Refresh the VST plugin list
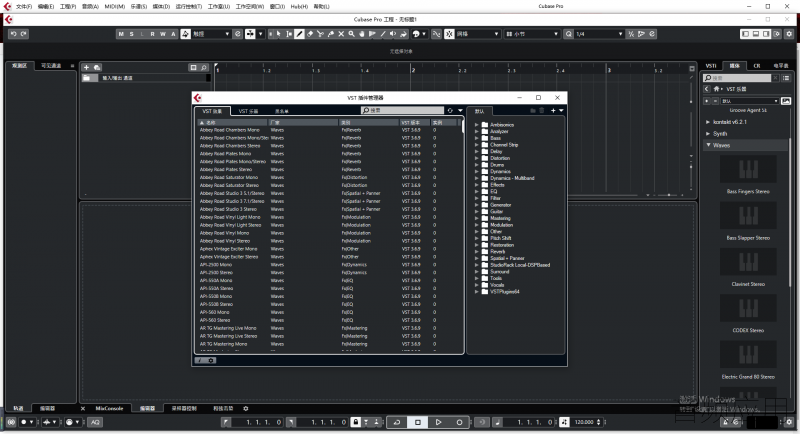This screenshot has width=800, height=434. pyautogui.click(x=450, y=110)
